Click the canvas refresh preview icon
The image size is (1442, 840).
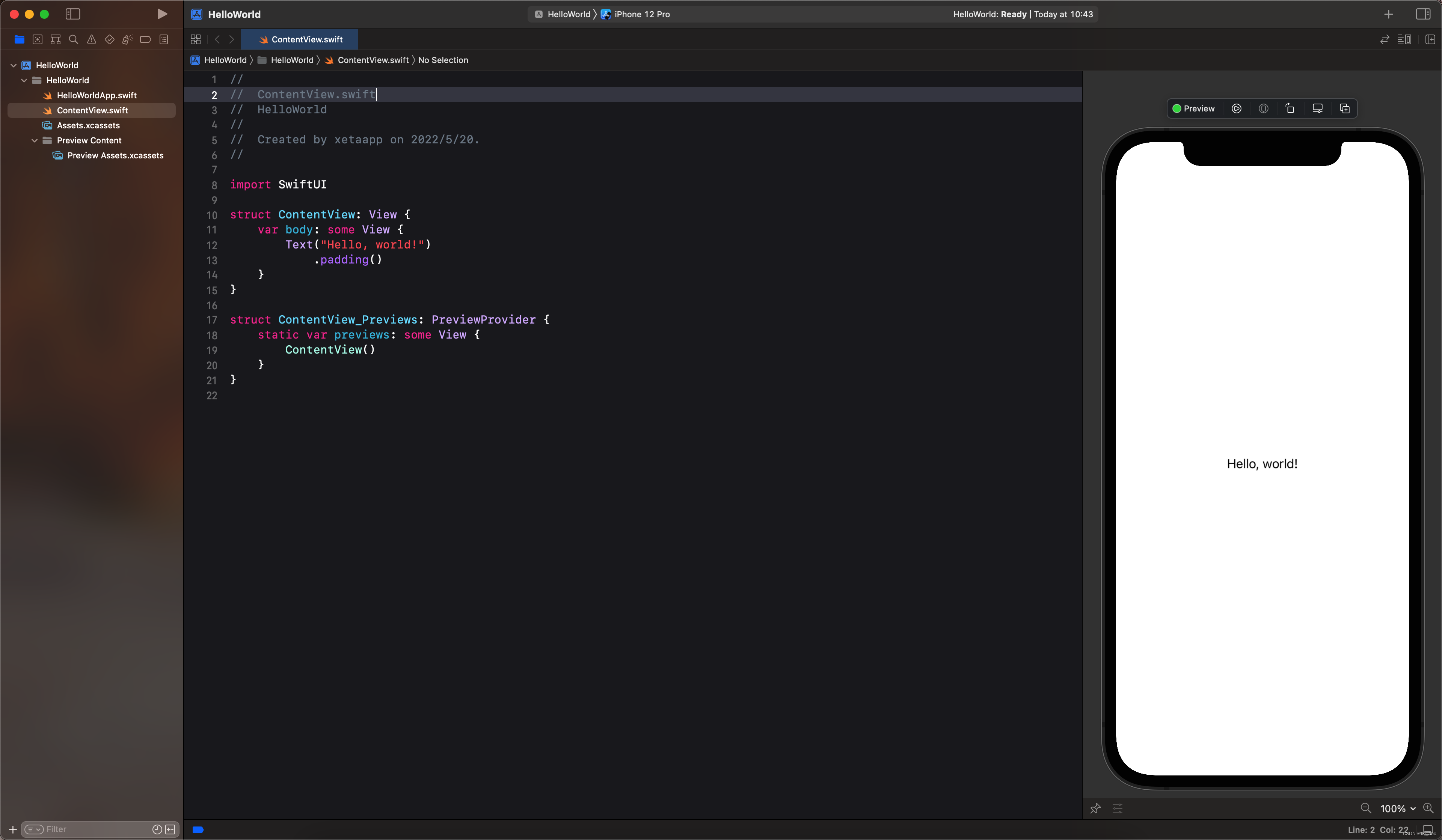pyautogui.click(x=1289, y=108)
